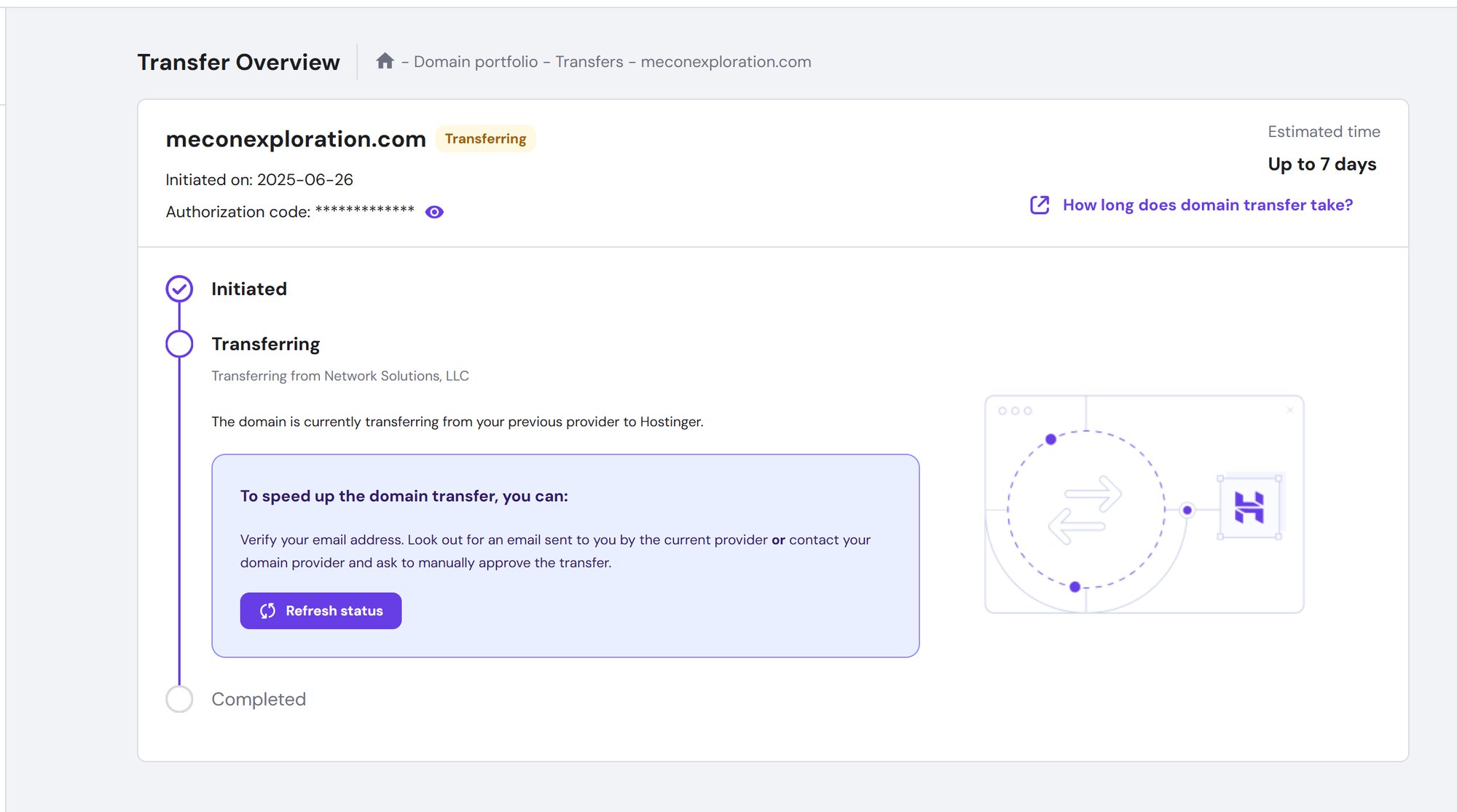Viewport: 1457px width, 812px height.
Task: Click the Transferring status badge
Action: point(485,138)
